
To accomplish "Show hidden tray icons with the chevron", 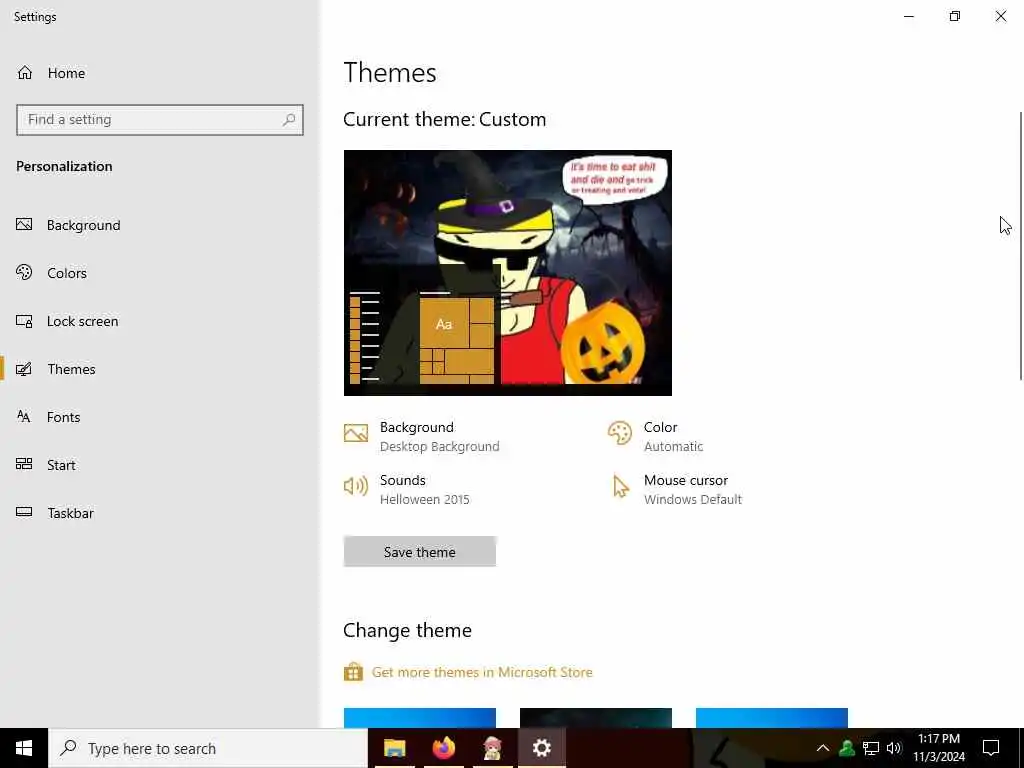I will (x=823, y=748).
